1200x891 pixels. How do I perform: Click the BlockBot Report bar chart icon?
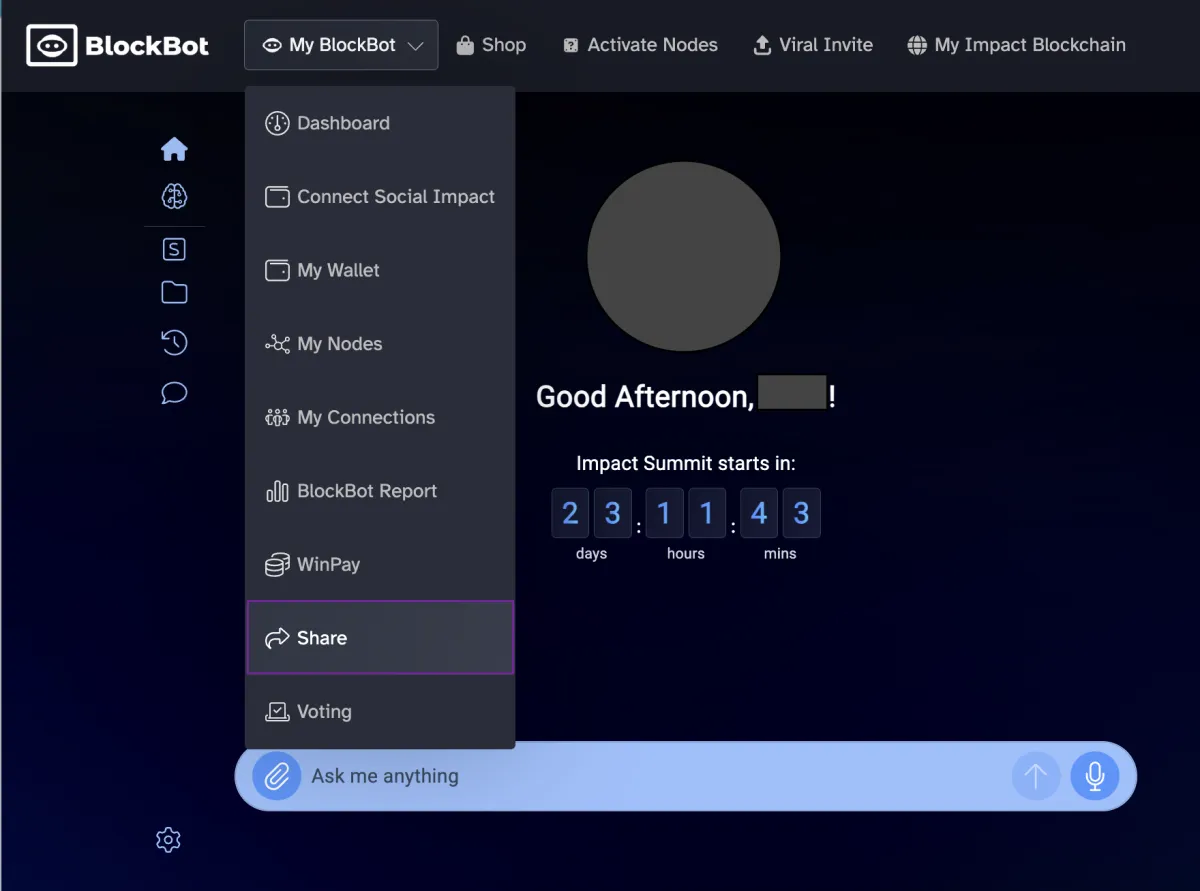(277, 491)
